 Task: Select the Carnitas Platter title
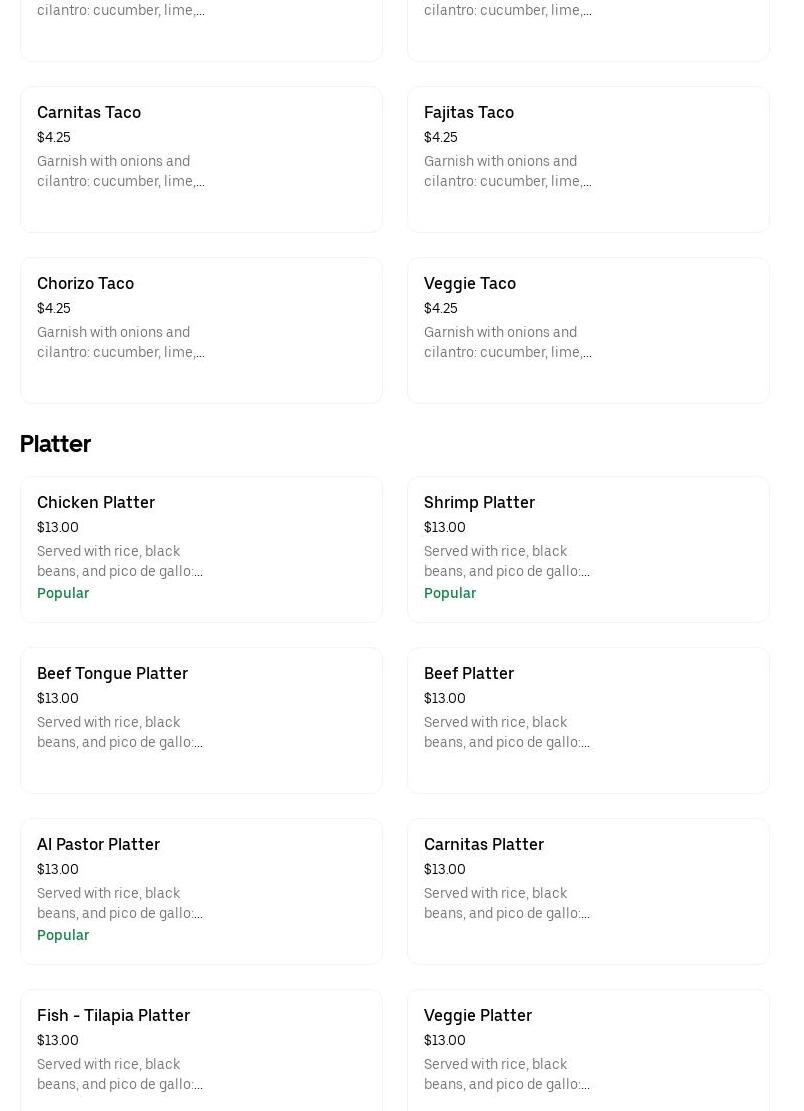coord(484,845)
